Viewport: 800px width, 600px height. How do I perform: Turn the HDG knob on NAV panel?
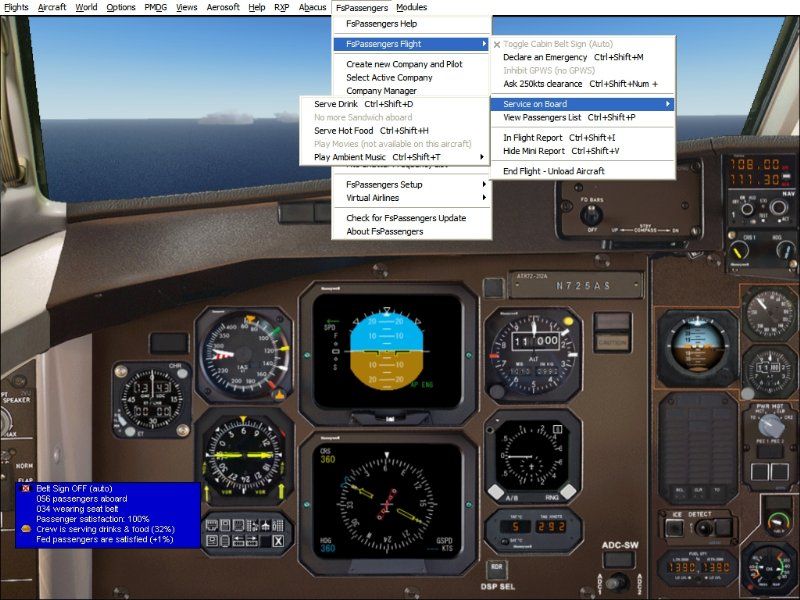coord(785,250)
